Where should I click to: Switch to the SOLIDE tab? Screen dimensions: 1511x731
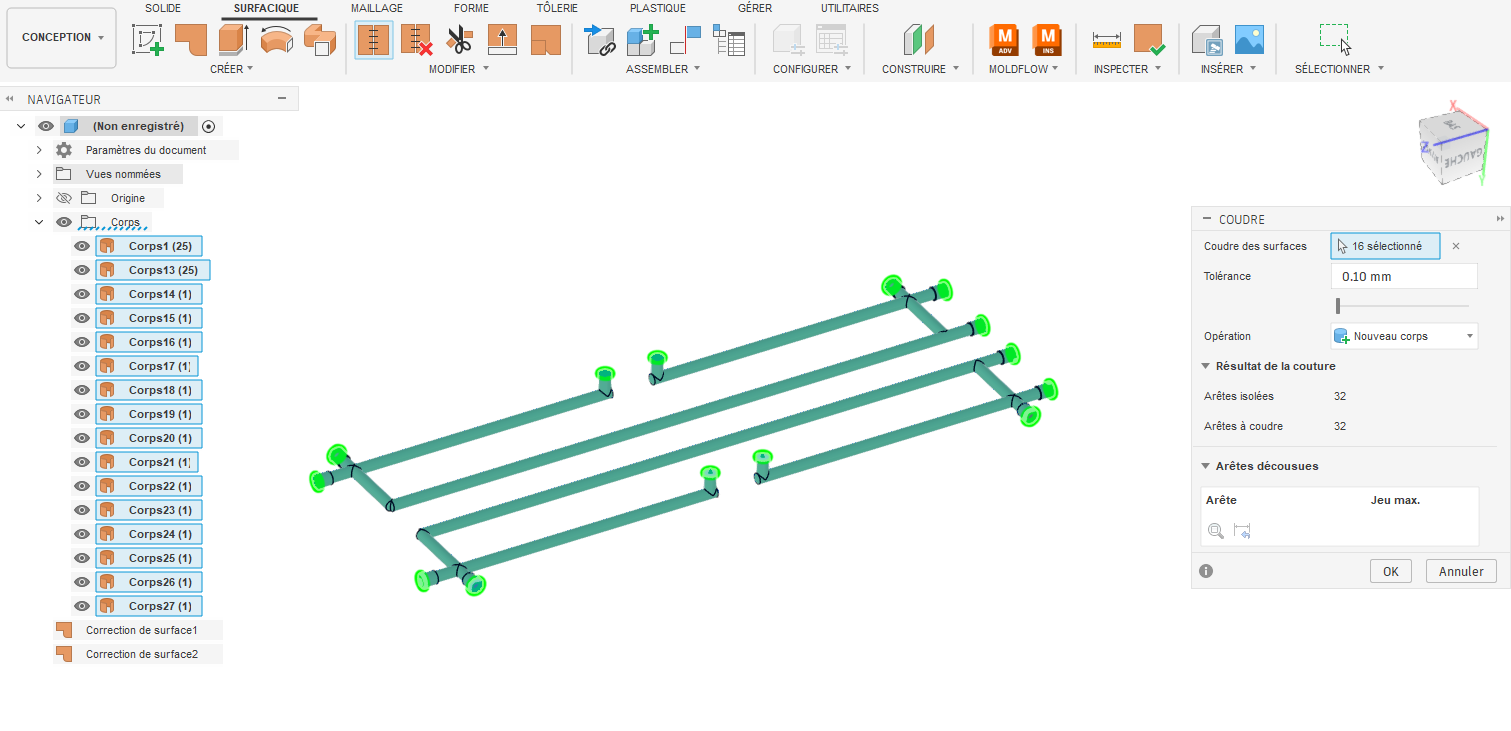[163, 8]
